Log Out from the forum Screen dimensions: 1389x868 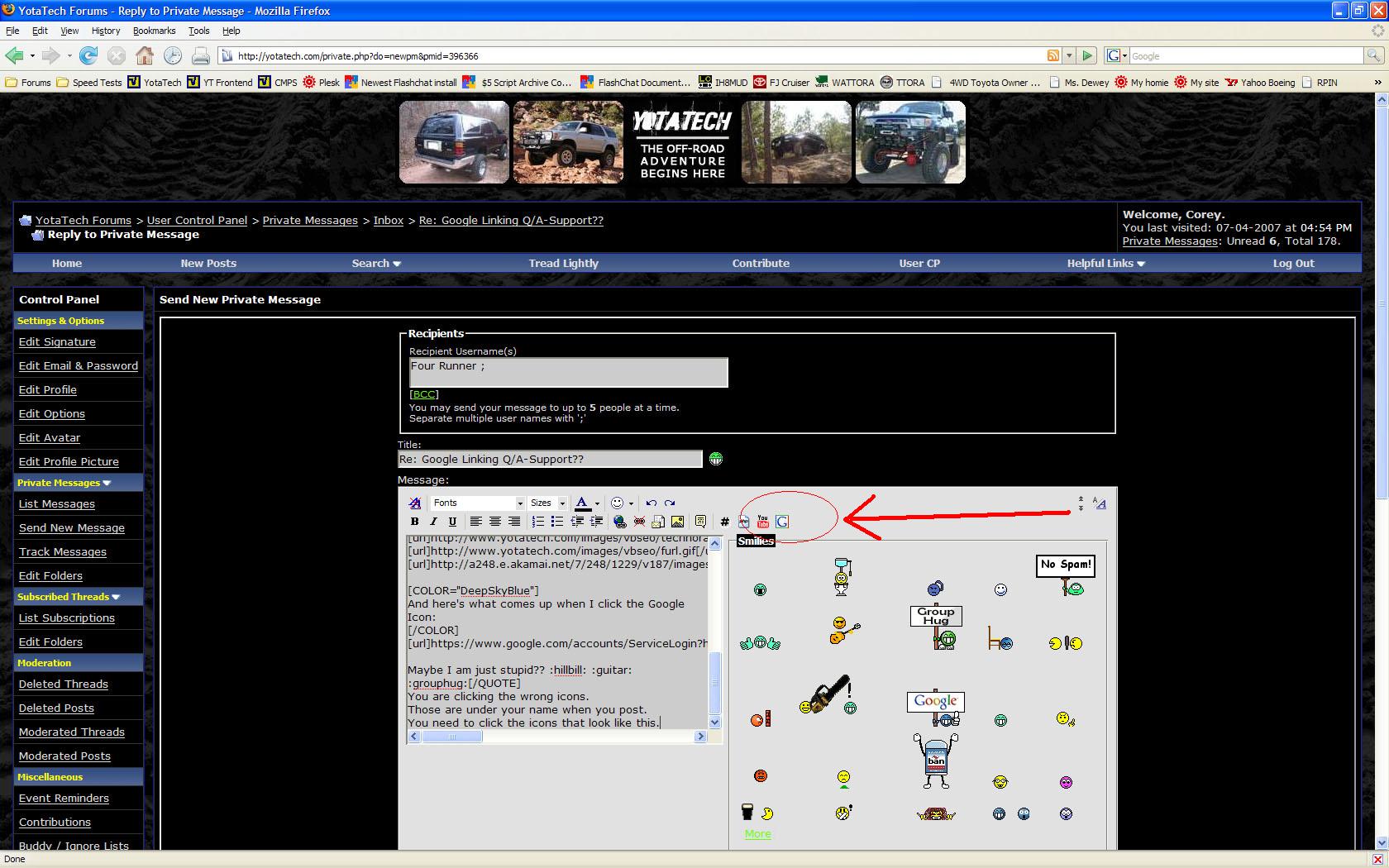click(x=1294, y=264)
